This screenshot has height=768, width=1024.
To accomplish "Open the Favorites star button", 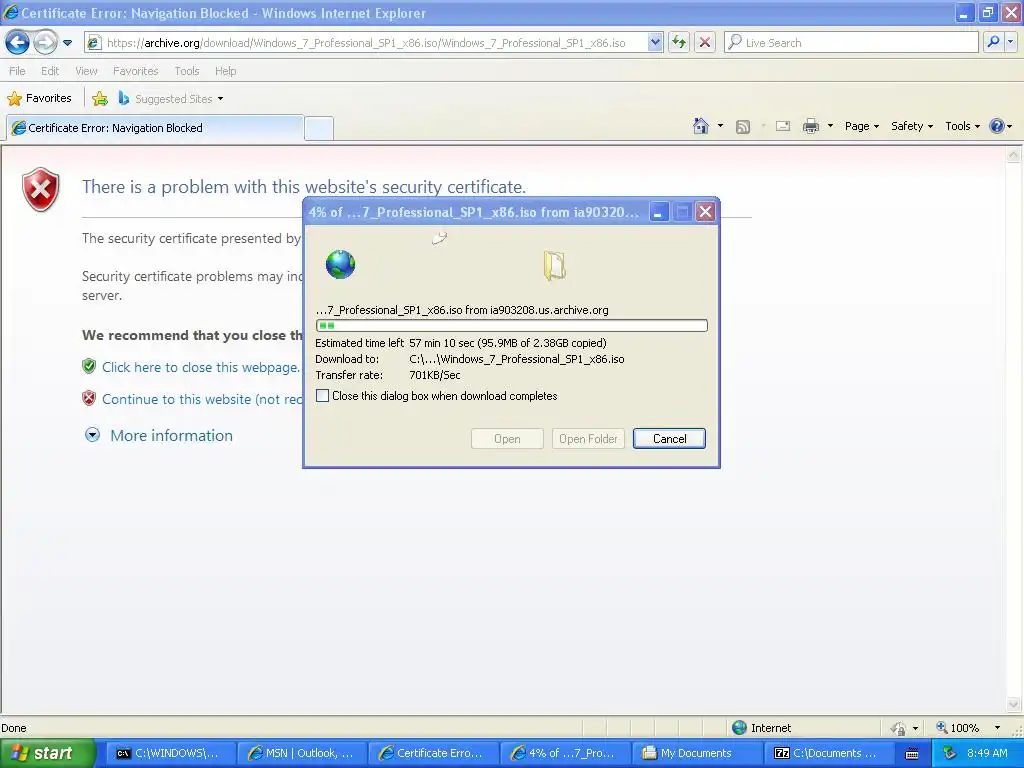I will click(x=39, y=99).
